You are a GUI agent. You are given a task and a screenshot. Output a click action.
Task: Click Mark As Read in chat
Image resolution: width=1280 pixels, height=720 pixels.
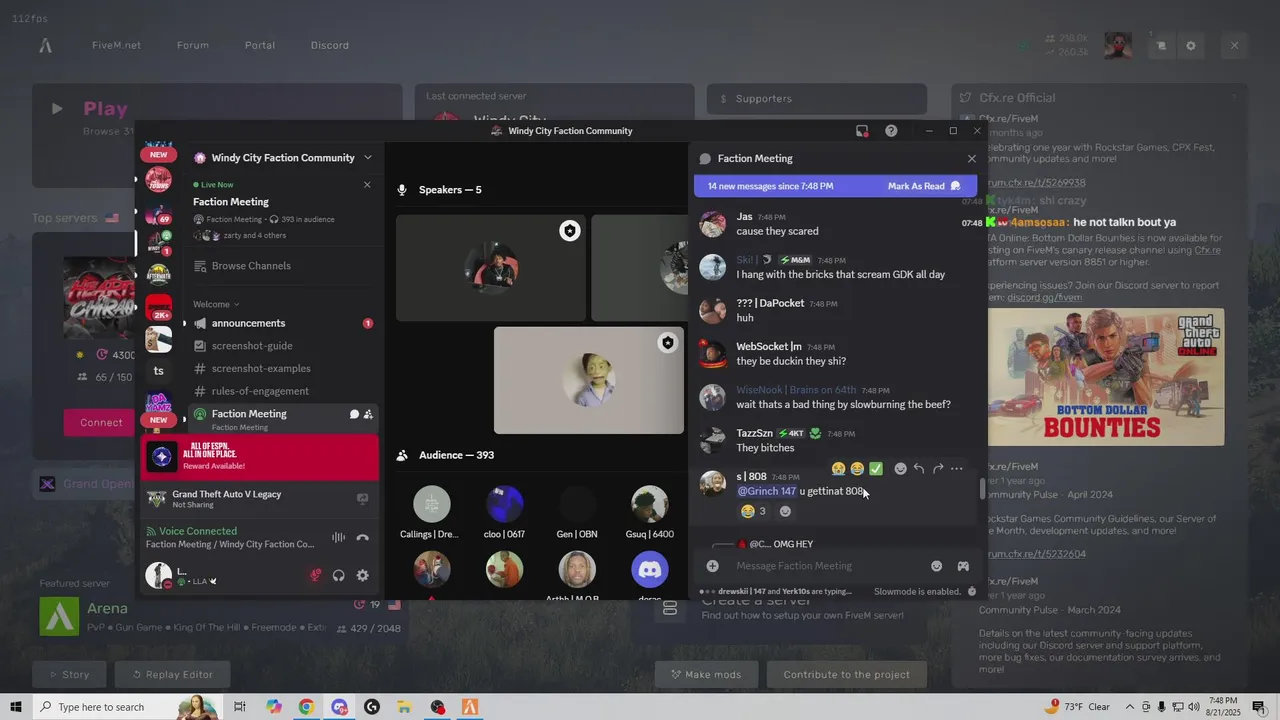tap(924, 186)
